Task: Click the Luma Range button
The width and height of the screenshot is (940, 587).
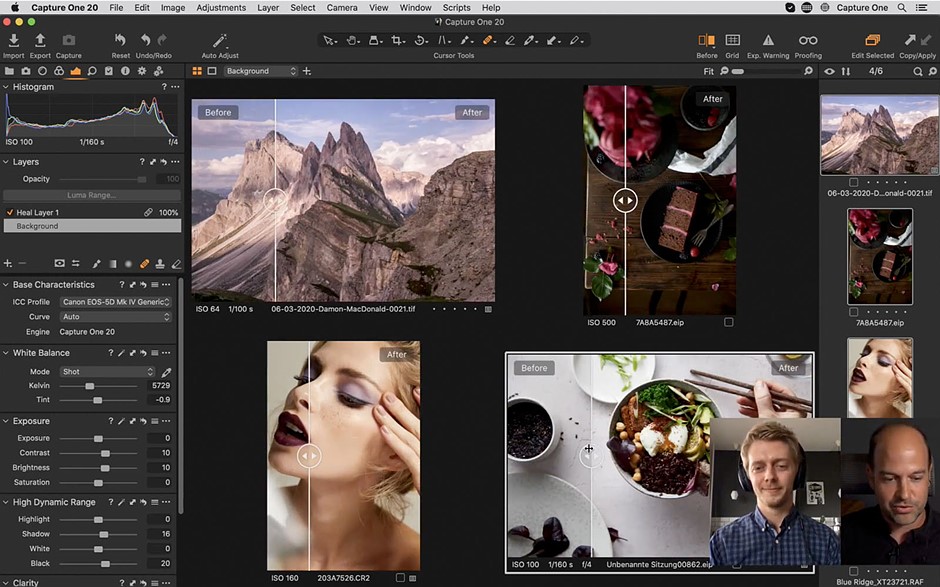Action: pyautogui.click(x=91, y=195)
